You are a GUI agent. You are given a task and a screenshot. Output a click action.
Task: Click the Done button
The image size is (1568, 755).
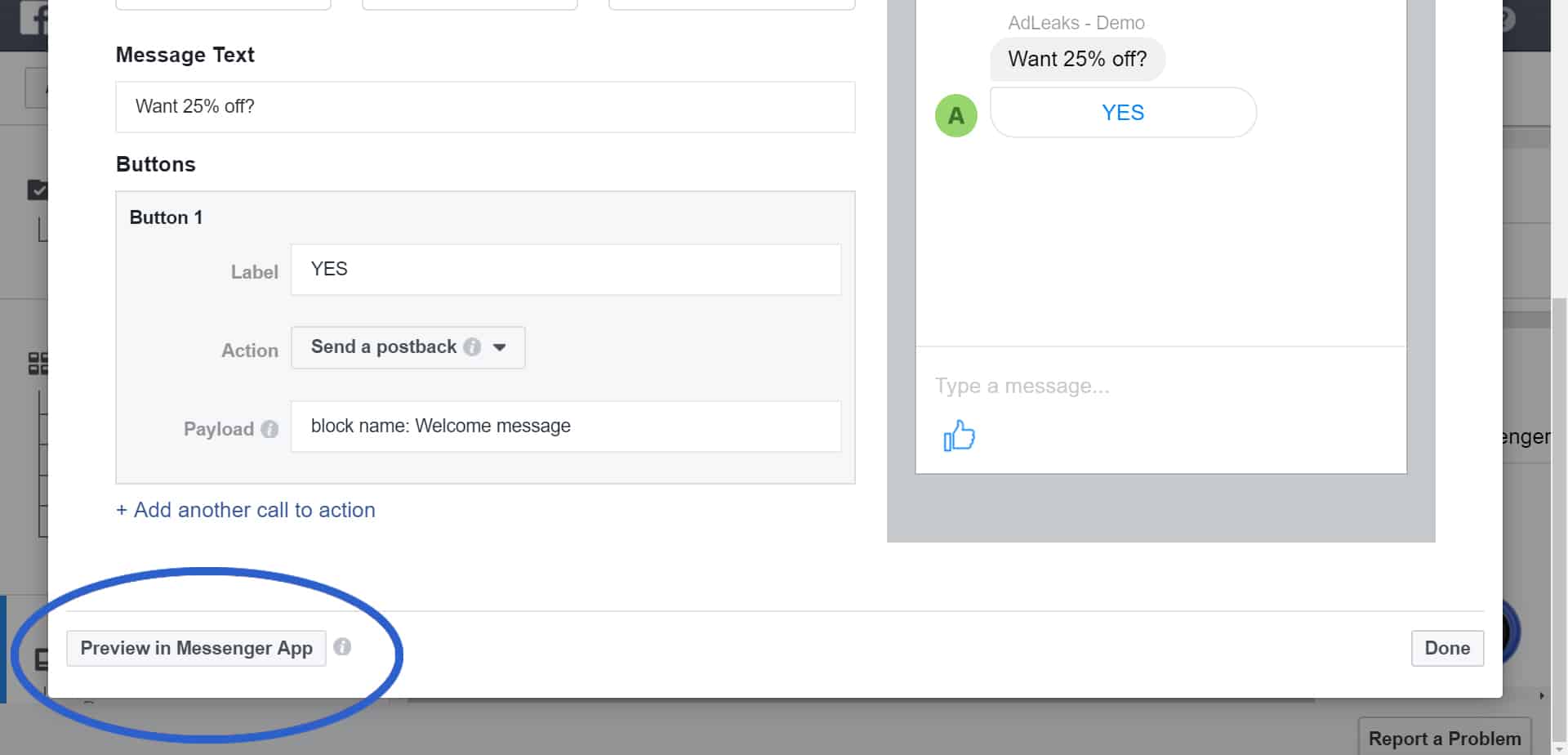1447,648
